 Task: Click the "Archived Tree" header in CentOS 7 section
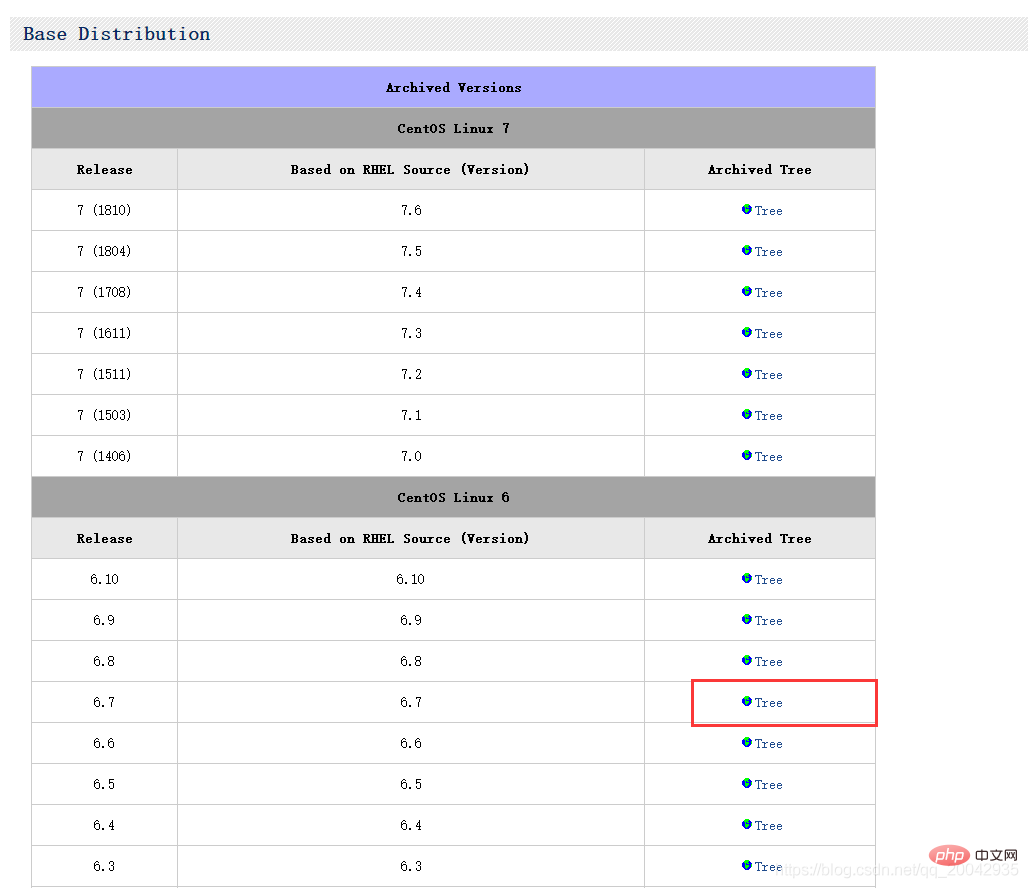click(x=760, y=170)
